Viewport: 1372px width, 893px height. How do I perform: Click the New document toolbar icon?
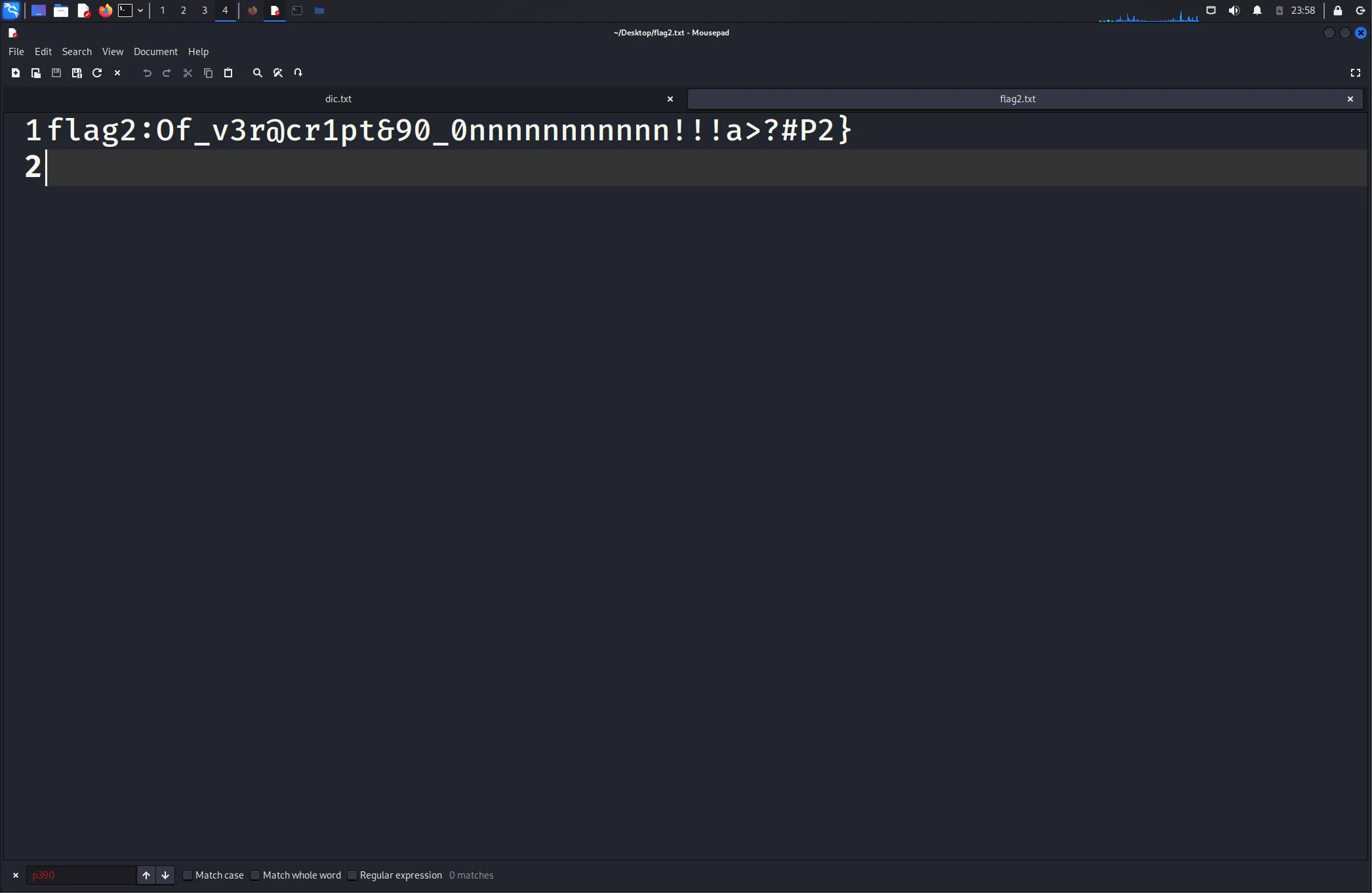tap(16, 73)
